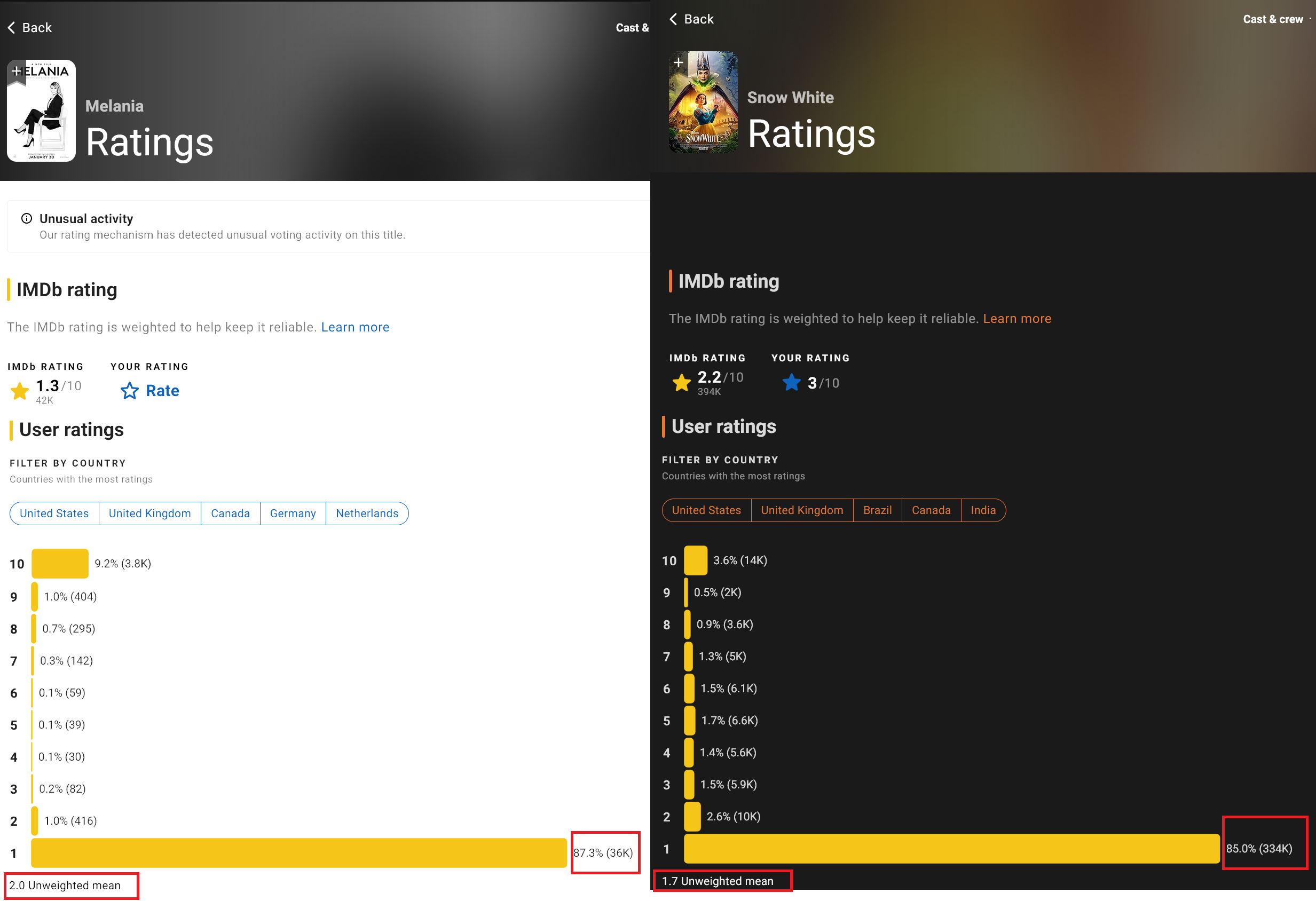This screenshot has height=901, width=1316.
Task: Open Cast & crew link on Snow White page
Action: click(x=1272, y=19)
